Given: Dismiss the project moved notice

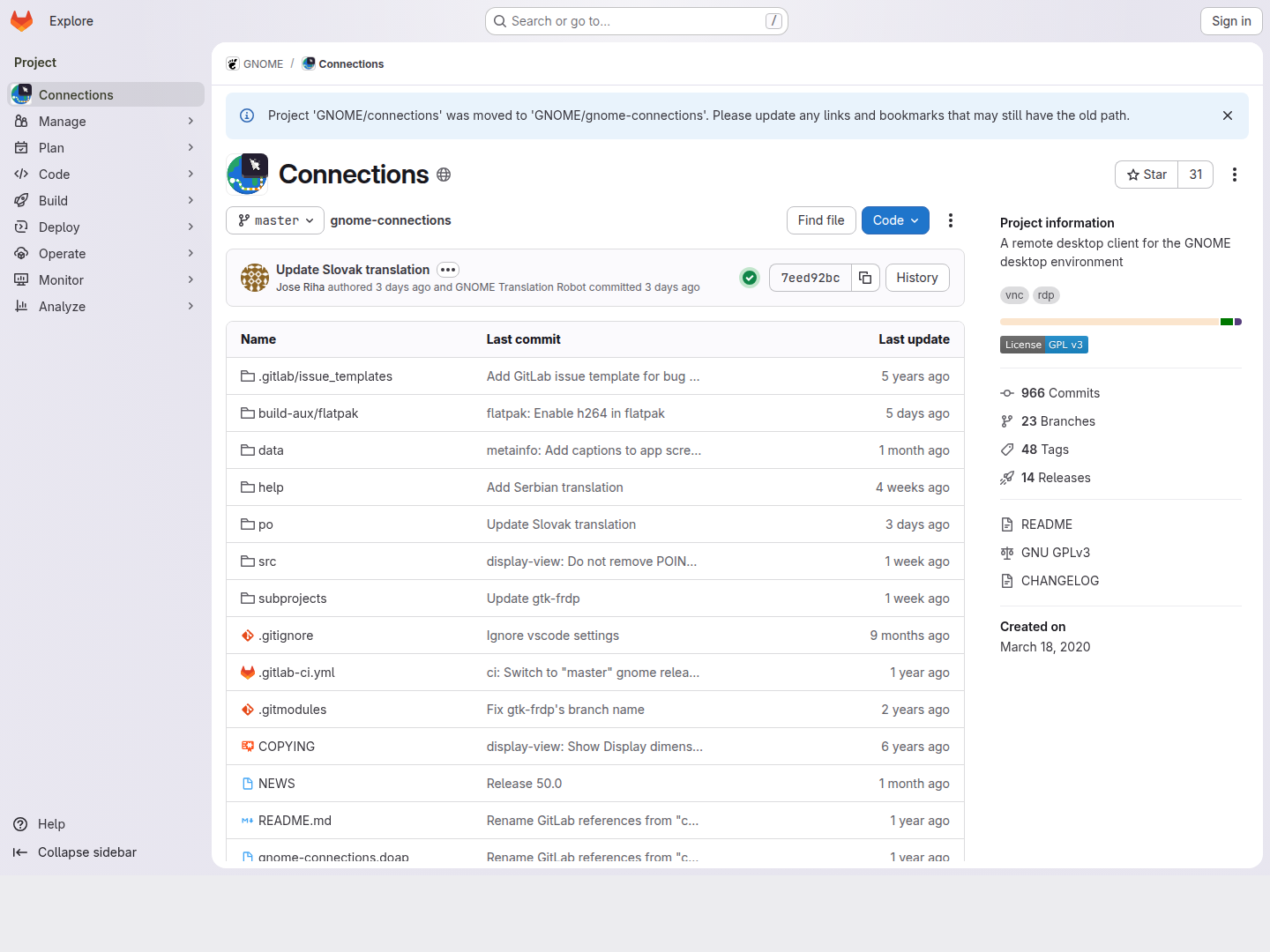Looking at the screenshot, I should pyautogui.click(x=1228, y=115).
